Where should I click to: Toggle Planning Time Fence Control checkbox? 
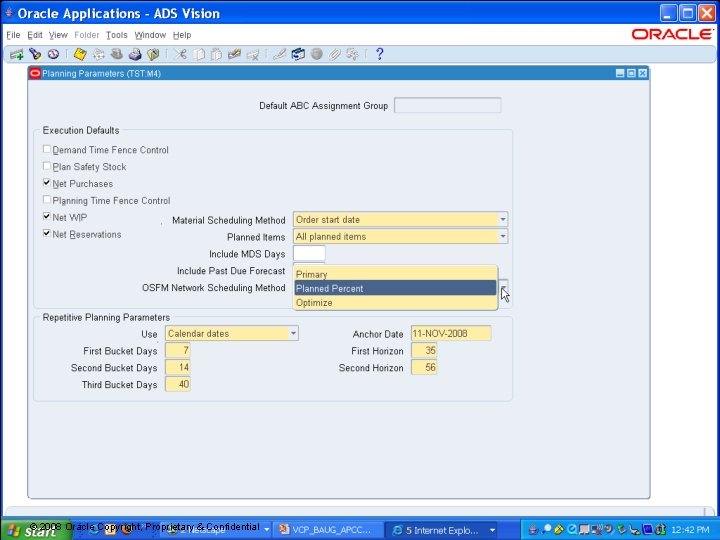tap(46, 199)
